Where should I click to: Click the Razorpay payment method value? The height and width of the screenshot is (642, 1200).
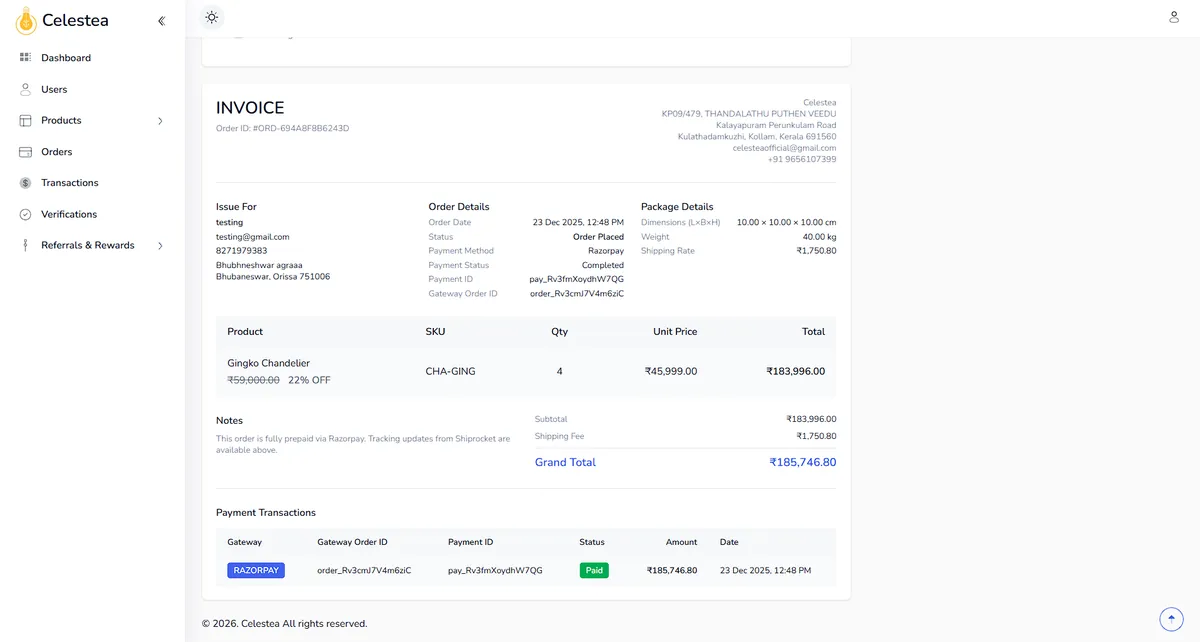(606, 251)
